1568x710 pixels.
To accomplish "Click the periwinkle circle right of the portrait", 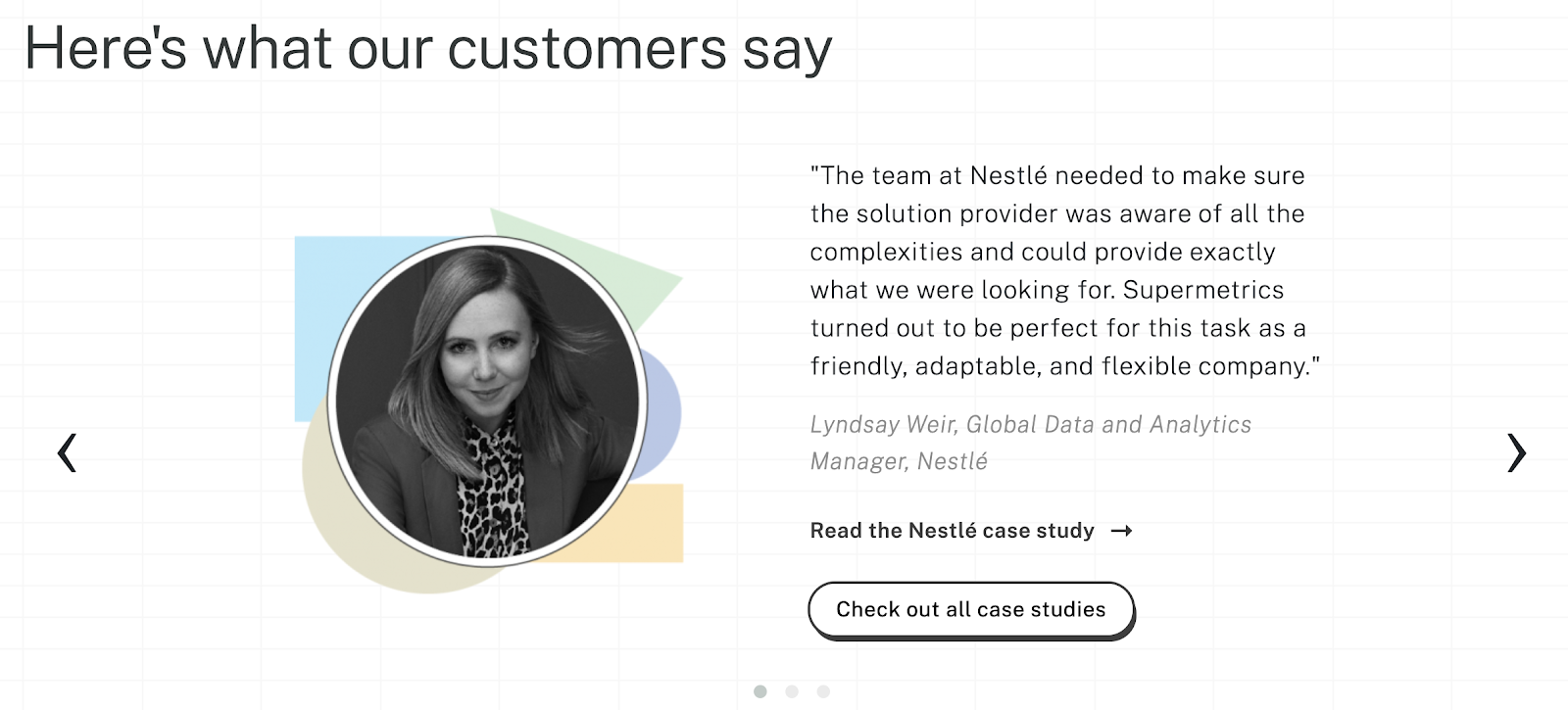I will (x=665, y=411).
